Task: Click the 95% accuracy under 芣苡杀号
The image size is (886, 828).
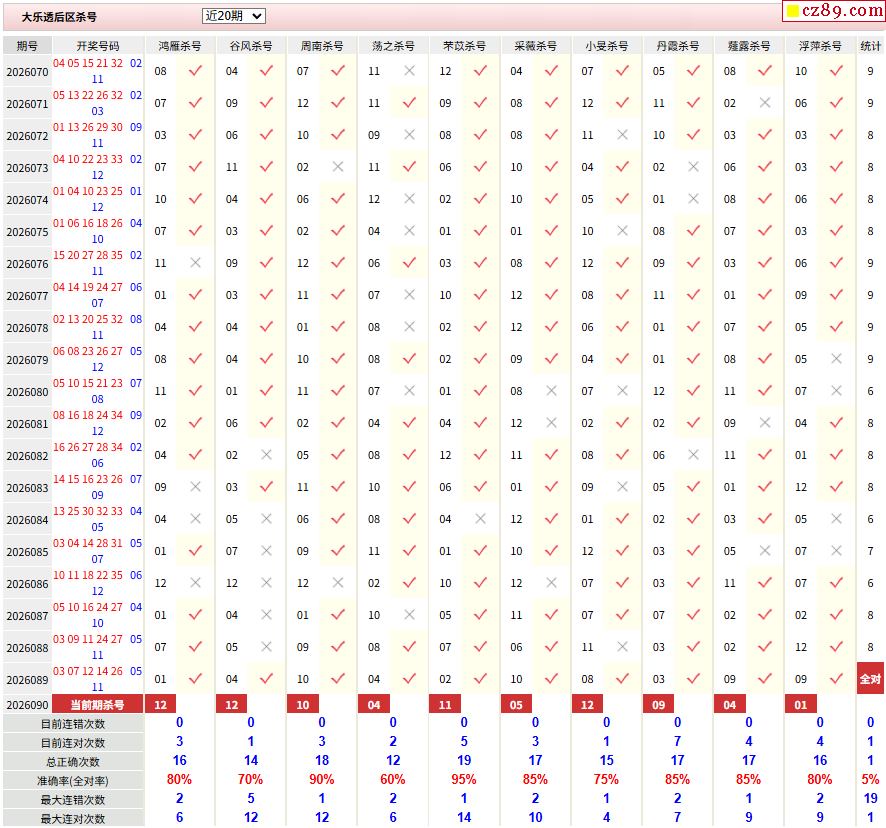Action: pos(464,779)
